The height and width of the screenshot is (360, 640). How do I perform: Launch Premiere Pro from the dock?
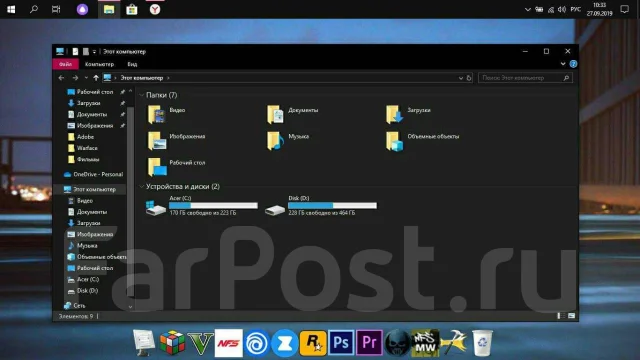pyautogui.click(x=369, y=342)
